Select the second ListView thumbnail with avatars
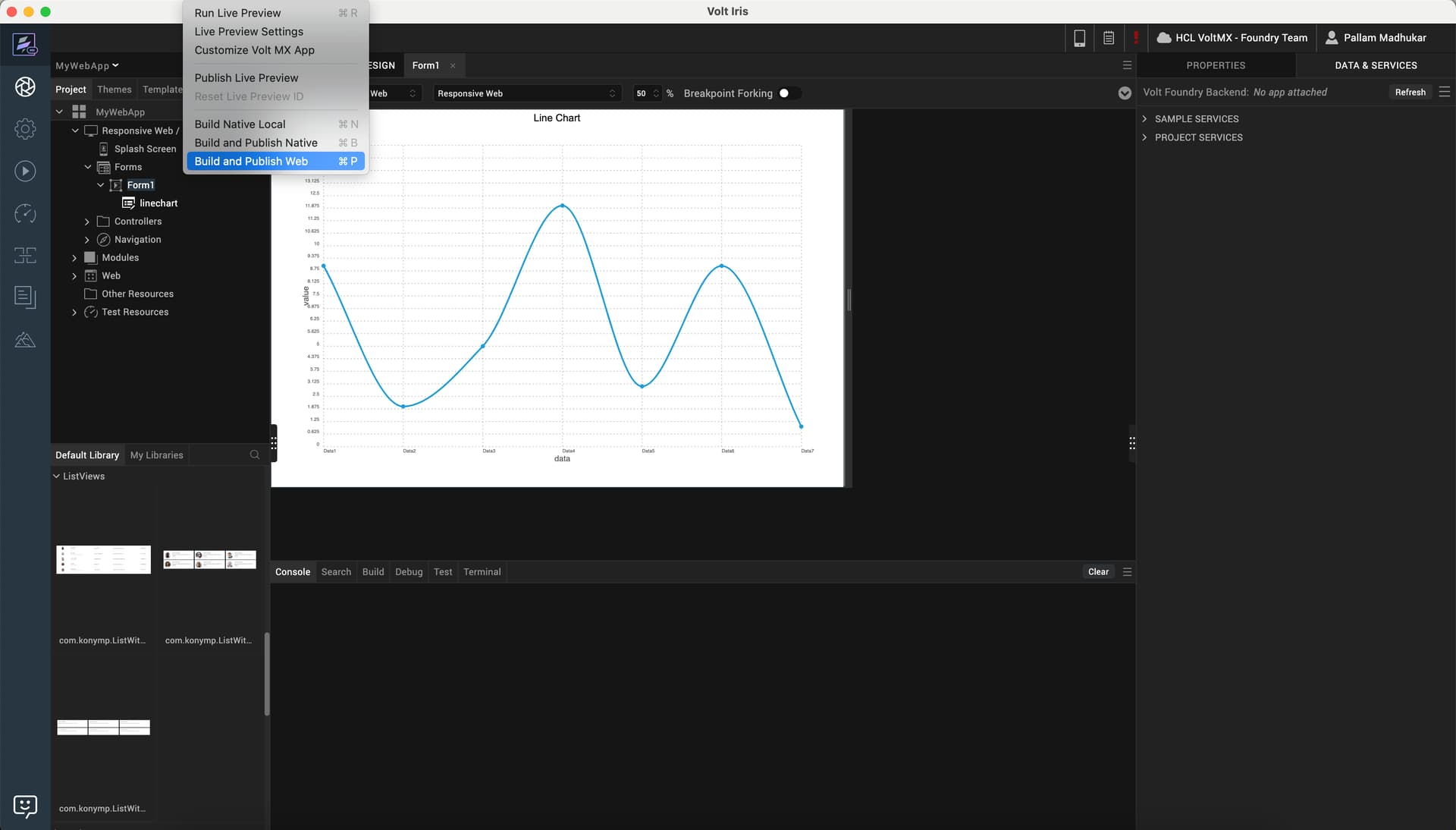Image resolution: width=1456 pixels, height=830 pixels. point(210,560)
